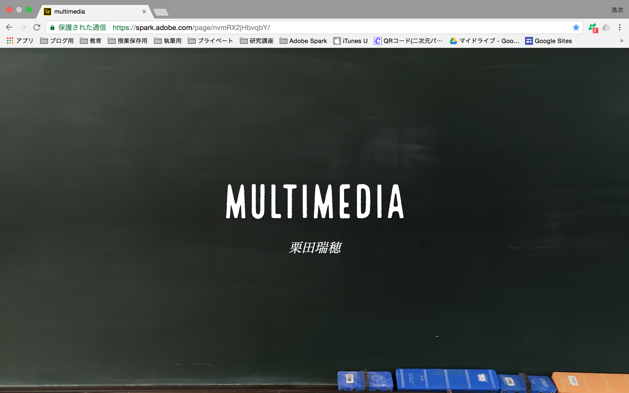Reload the Adobe Spark page

(37, 27)
